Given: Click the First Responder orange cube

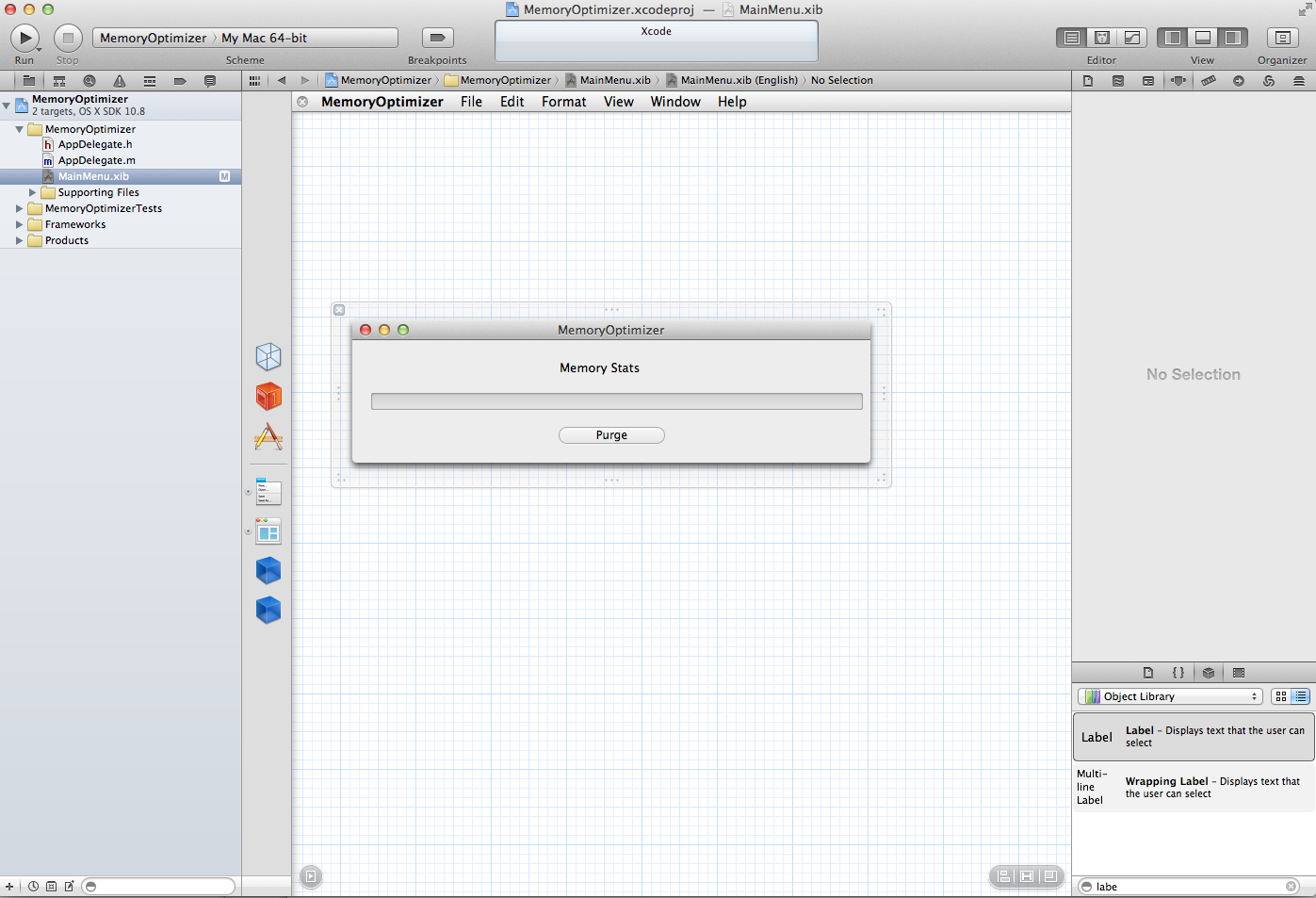Looking at the screenshot, I should pos(268,396).
